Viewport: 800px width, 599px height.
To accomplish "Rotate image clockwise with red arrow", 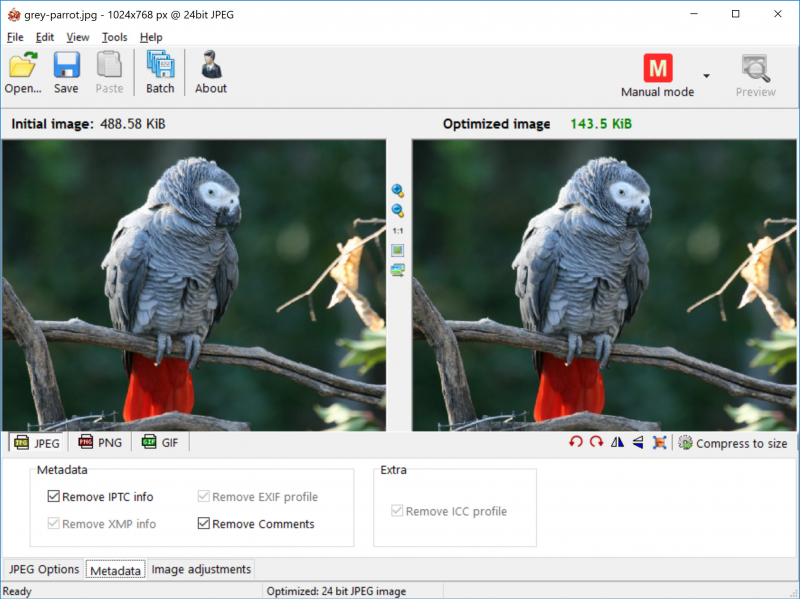I will [x=596, y=443].
